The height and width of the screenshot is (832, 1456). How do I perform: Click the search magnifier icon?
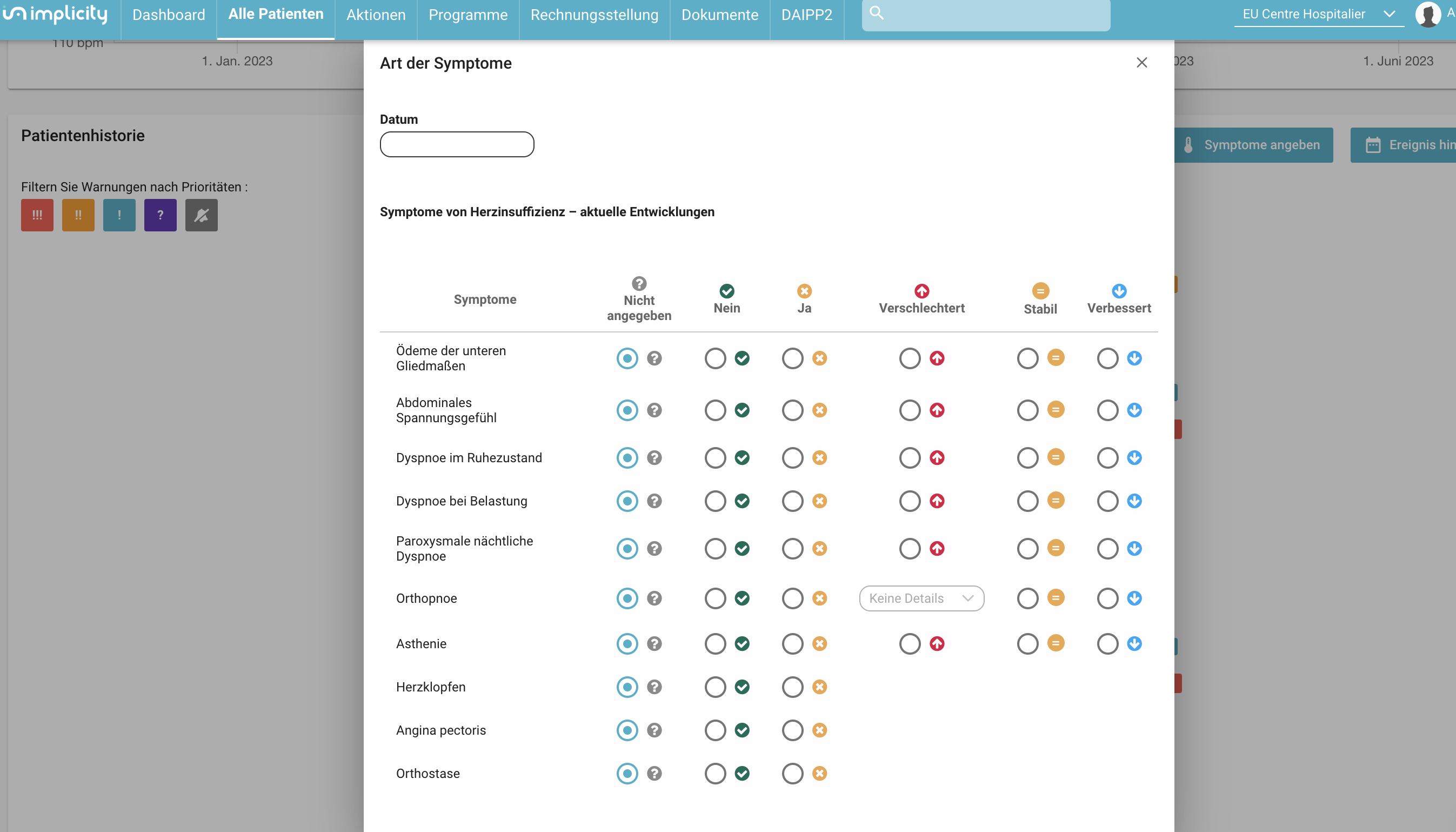click(876, 13)
